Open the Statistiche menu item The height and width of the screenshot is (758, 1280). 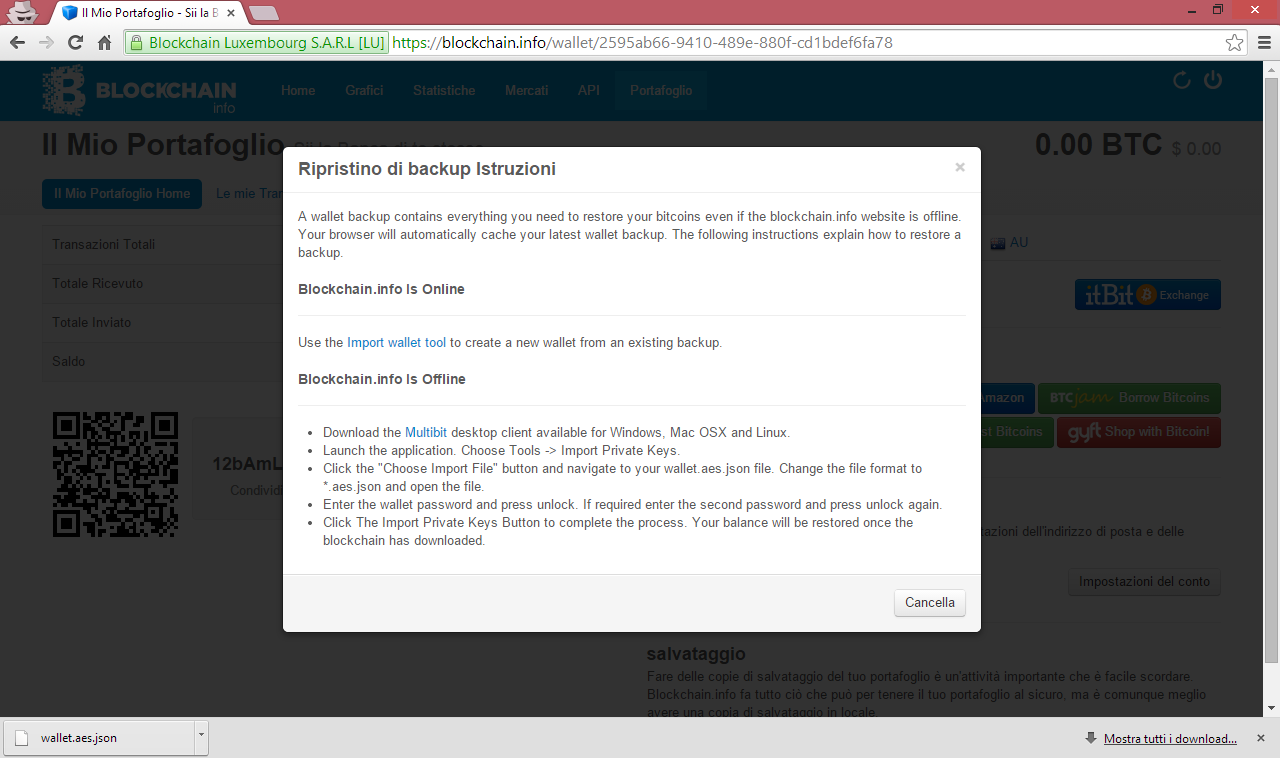(x=444, y=90)
